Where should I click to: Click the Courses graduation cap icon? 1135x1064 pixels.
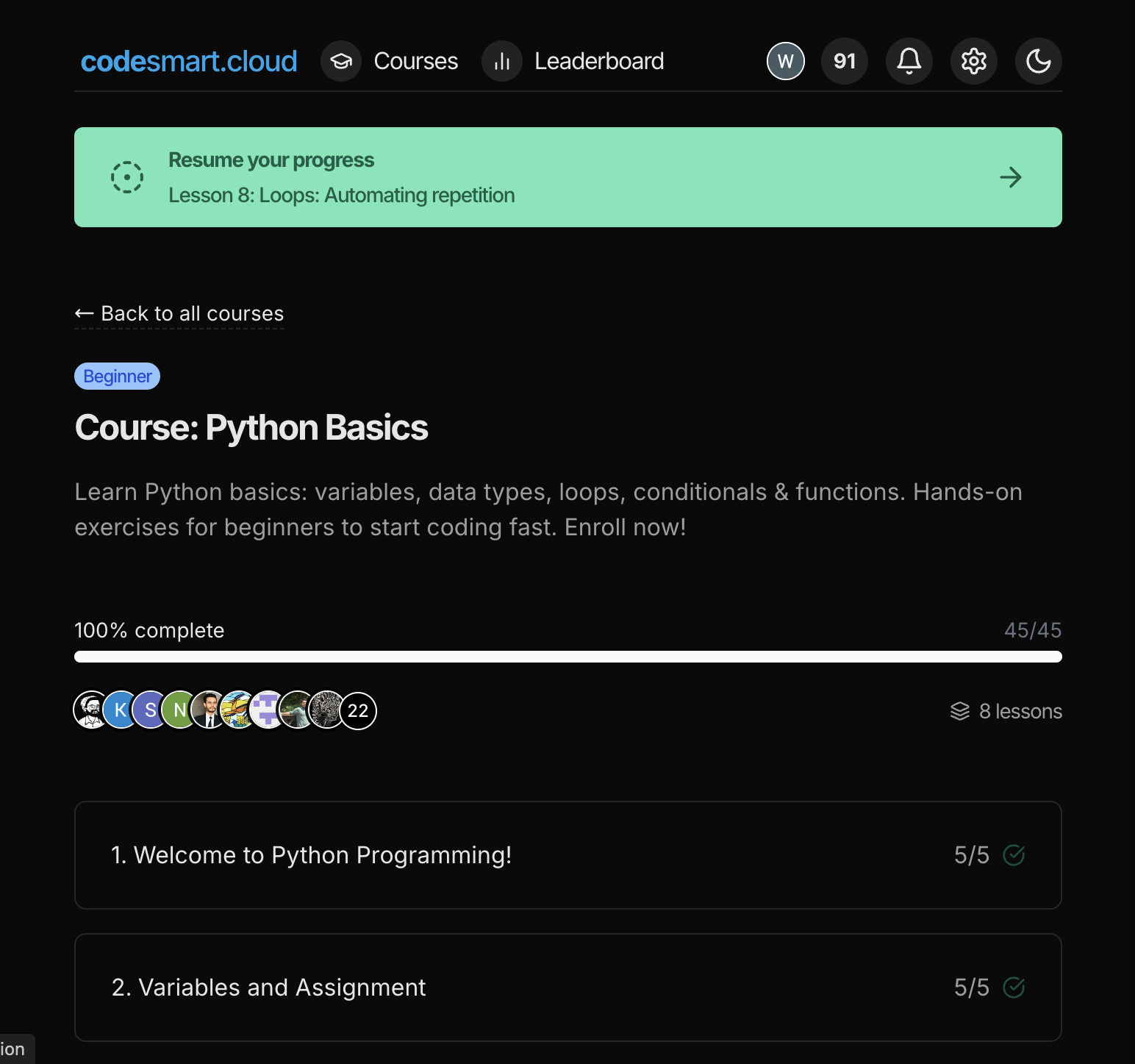click(x=341, y=61)
